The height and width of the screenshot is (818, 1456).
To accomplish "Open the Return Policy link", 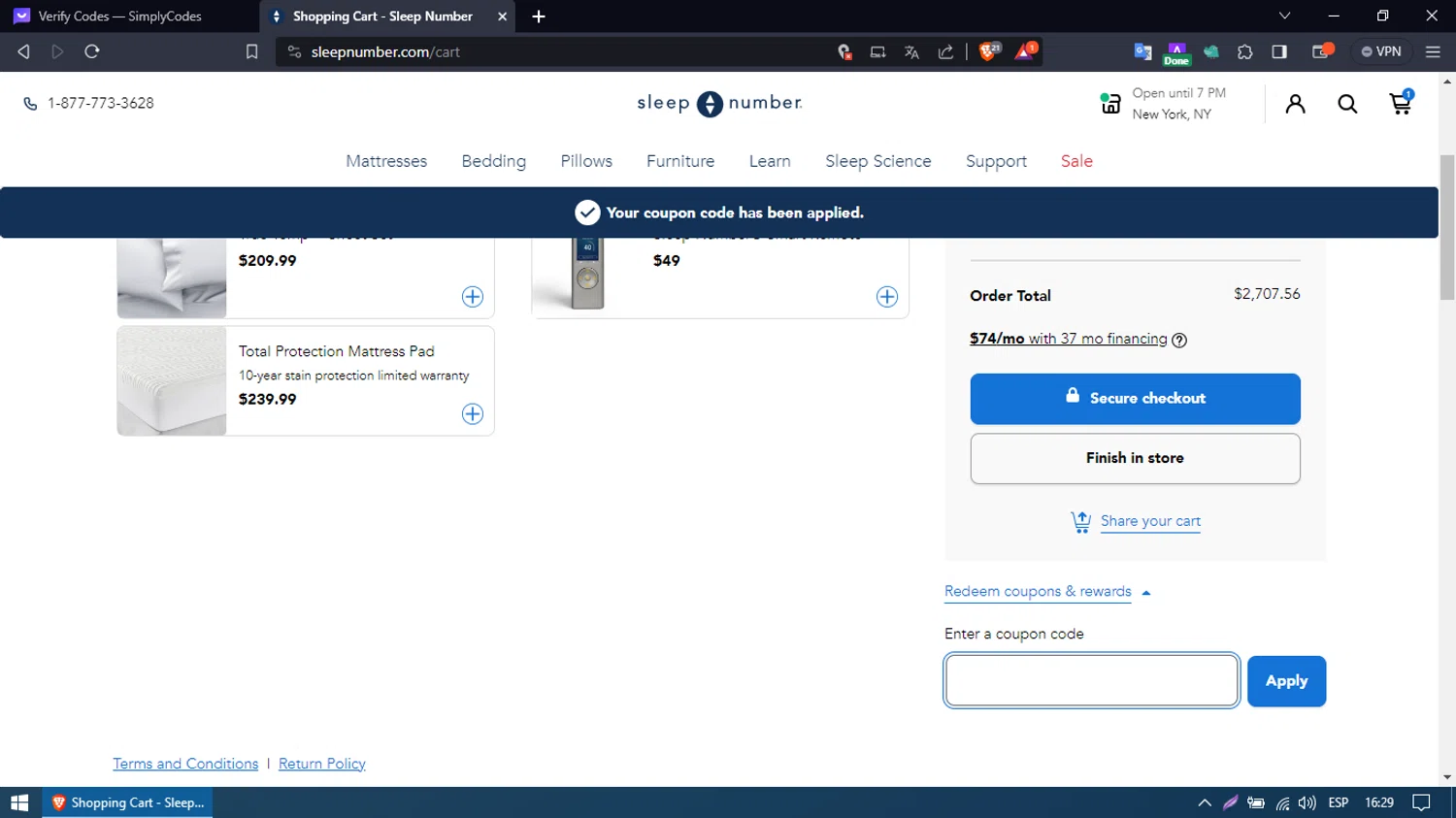I will click(x=321, y=764).
